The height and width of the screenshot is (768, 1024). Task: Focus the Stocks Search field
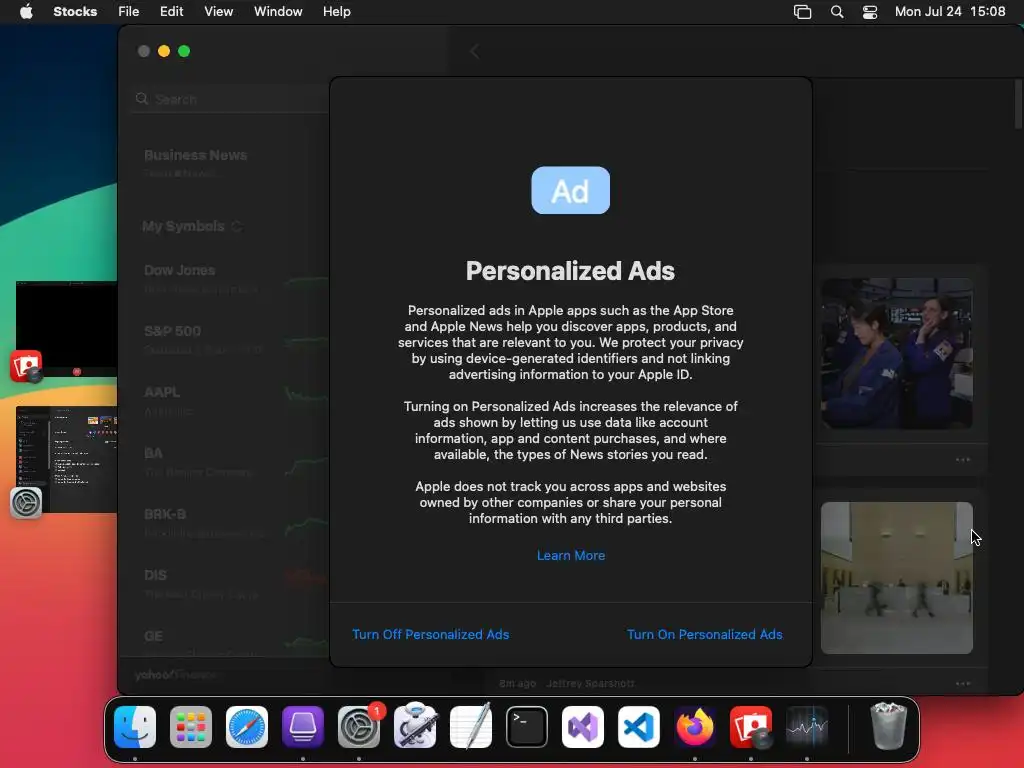point(231,99)
